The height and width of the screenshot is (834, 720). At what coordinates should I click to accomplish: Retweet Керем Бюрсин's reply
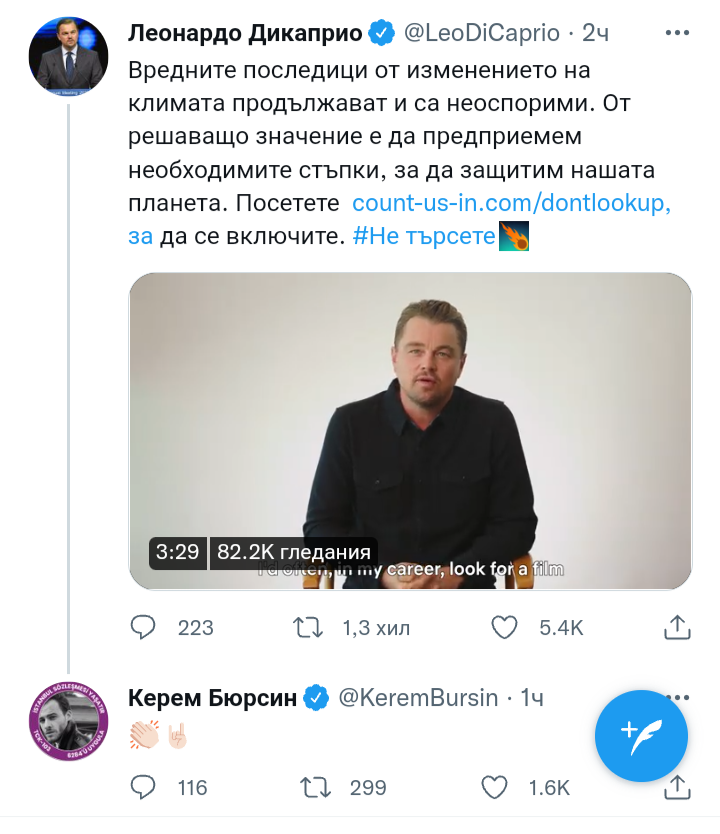tap(315, 787)
